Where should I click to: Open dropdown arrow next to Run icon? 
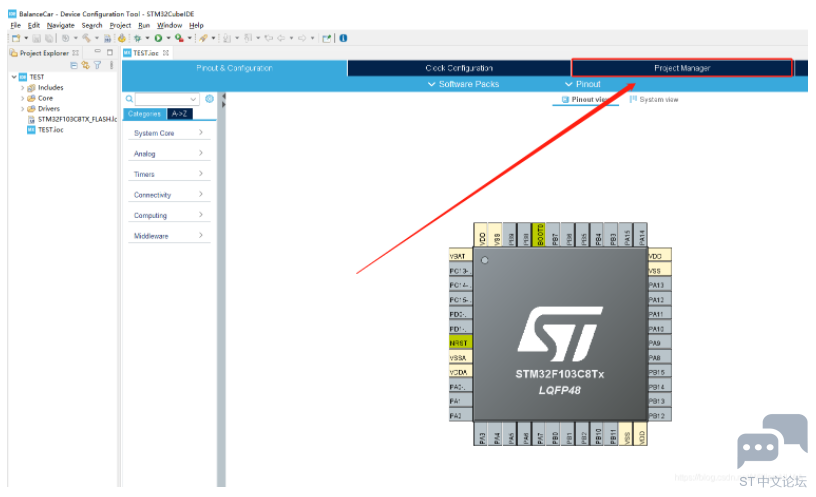pos(168,38)
